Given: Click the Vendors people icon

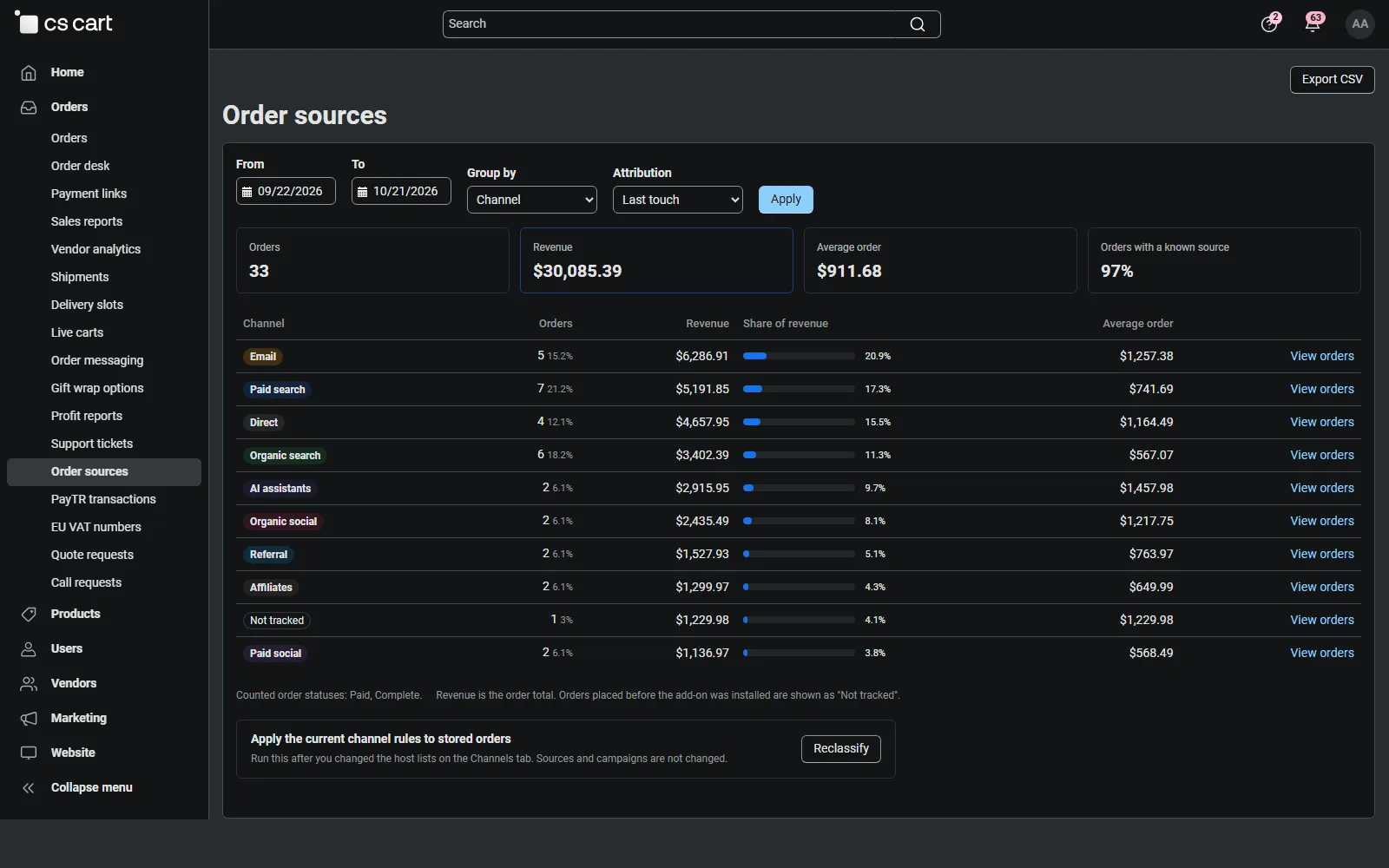Looking at the screenshot, I should [29, 684].
